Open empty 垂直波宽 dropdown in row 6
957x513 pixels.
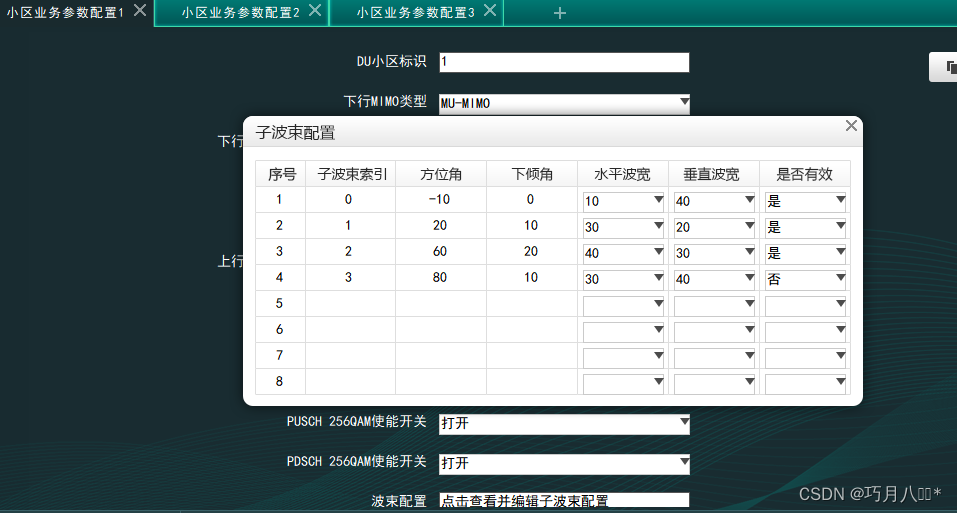(x=714, y=331)
